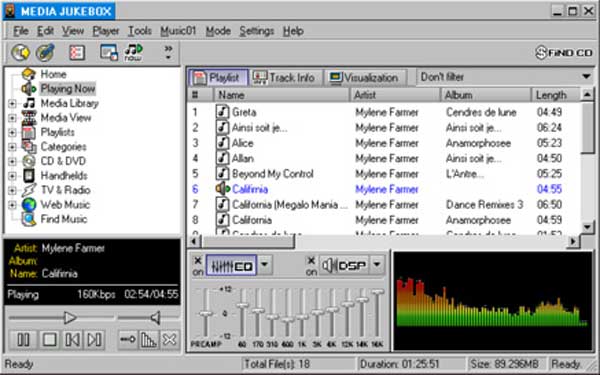Expand the TV & Radio tree node
This screenshot has width=600, height=375.
coord(12,191)
